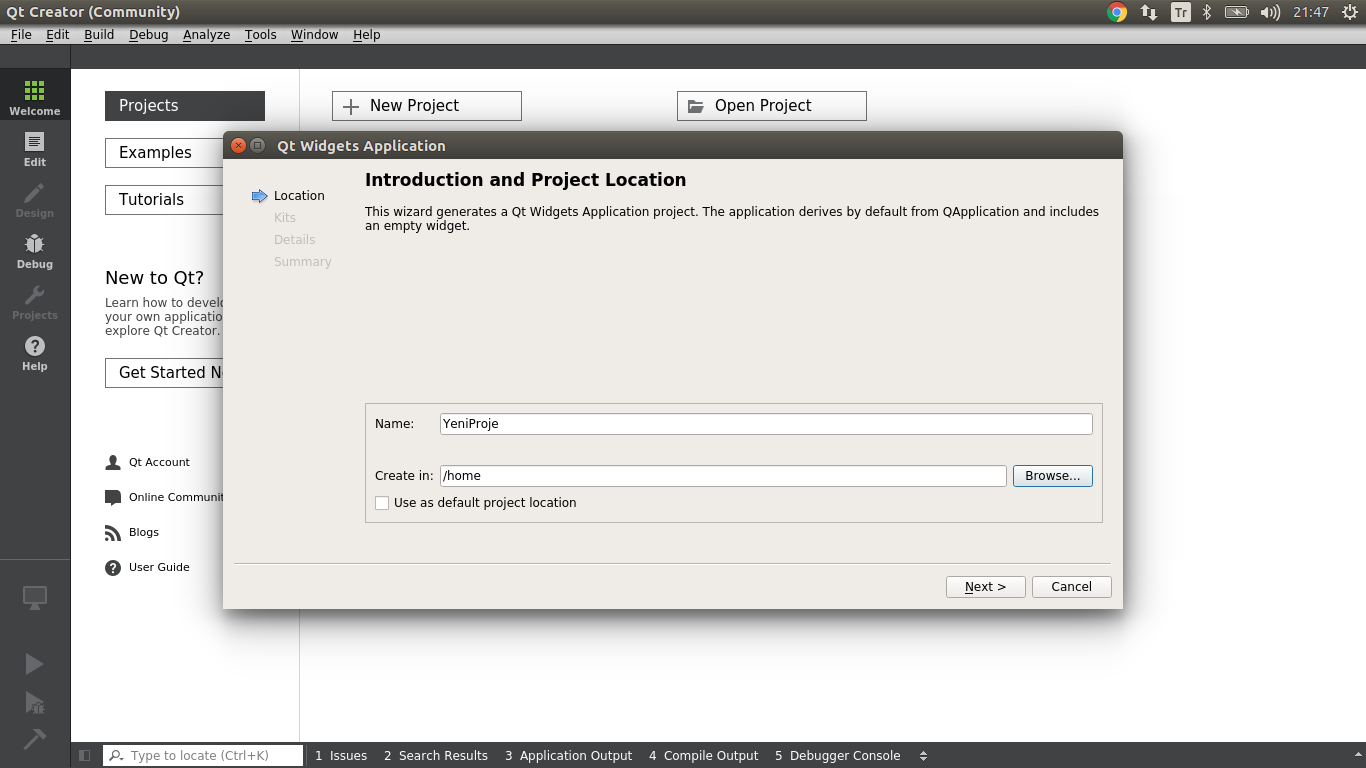
Task: Open the File menu
Action: [x=21, y=34]
